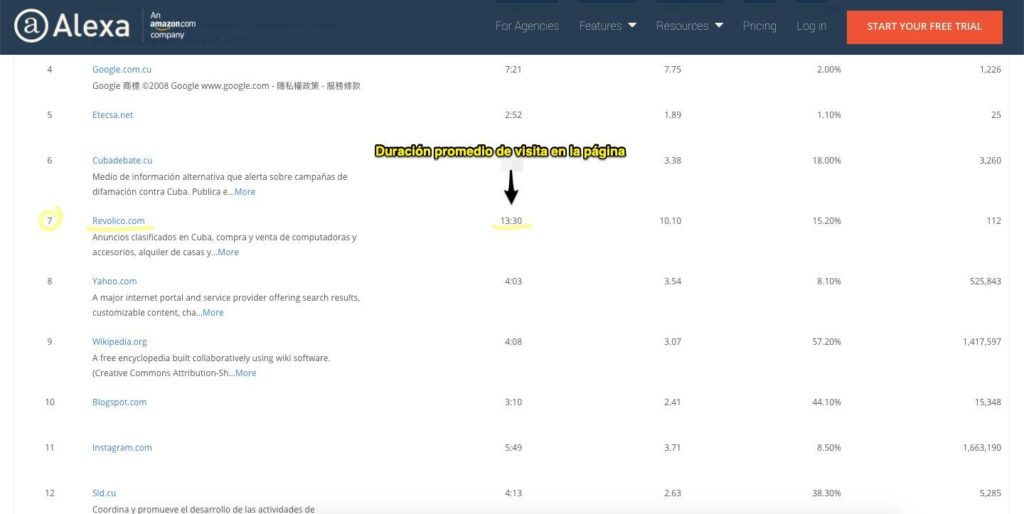Expand Wikipedia.org description with More

coord(246,373)
